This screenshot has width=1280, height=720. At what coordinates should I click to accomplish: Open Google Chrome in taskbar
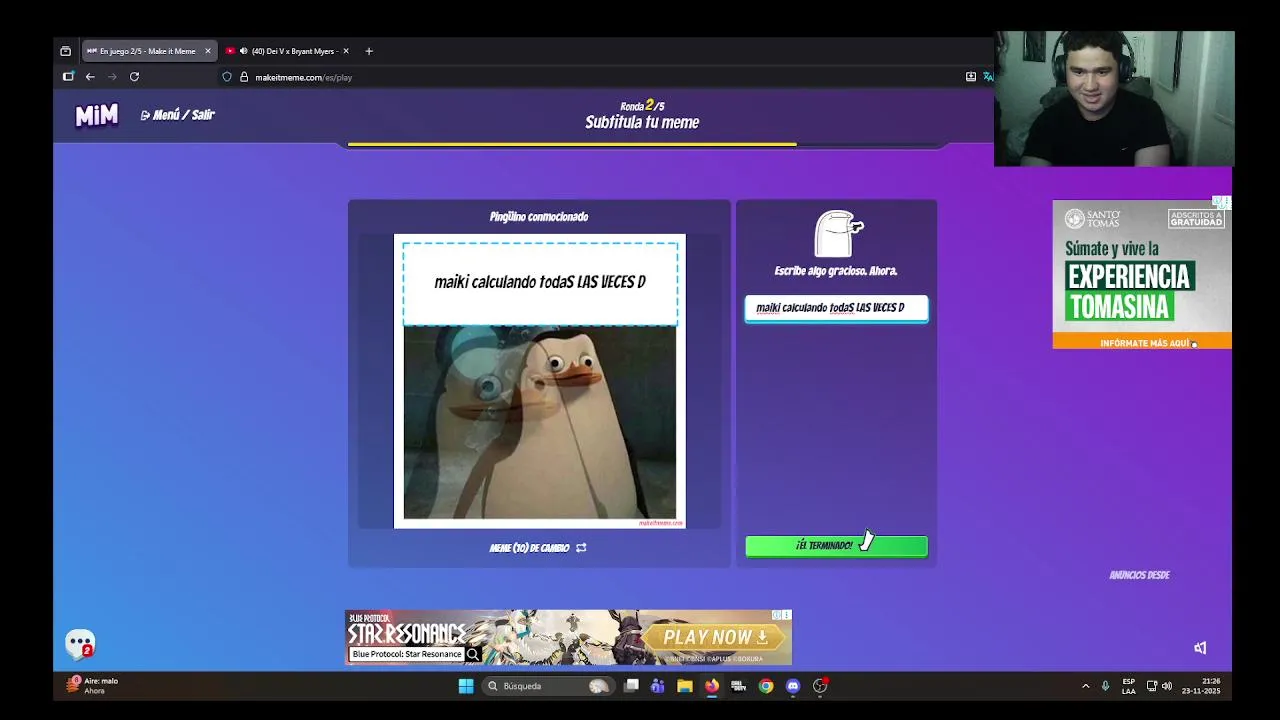pos(766,686)
